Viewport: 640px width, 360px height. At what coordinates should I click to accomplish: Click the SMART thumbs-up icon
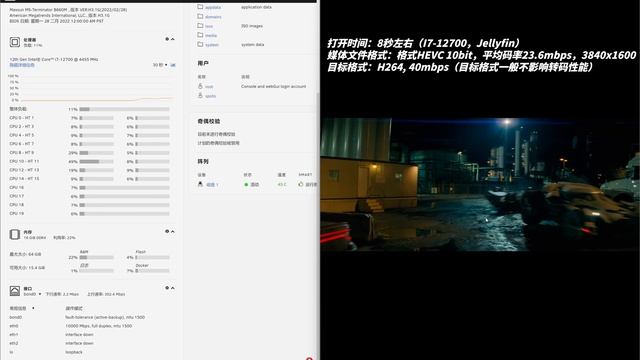[301, 184]
